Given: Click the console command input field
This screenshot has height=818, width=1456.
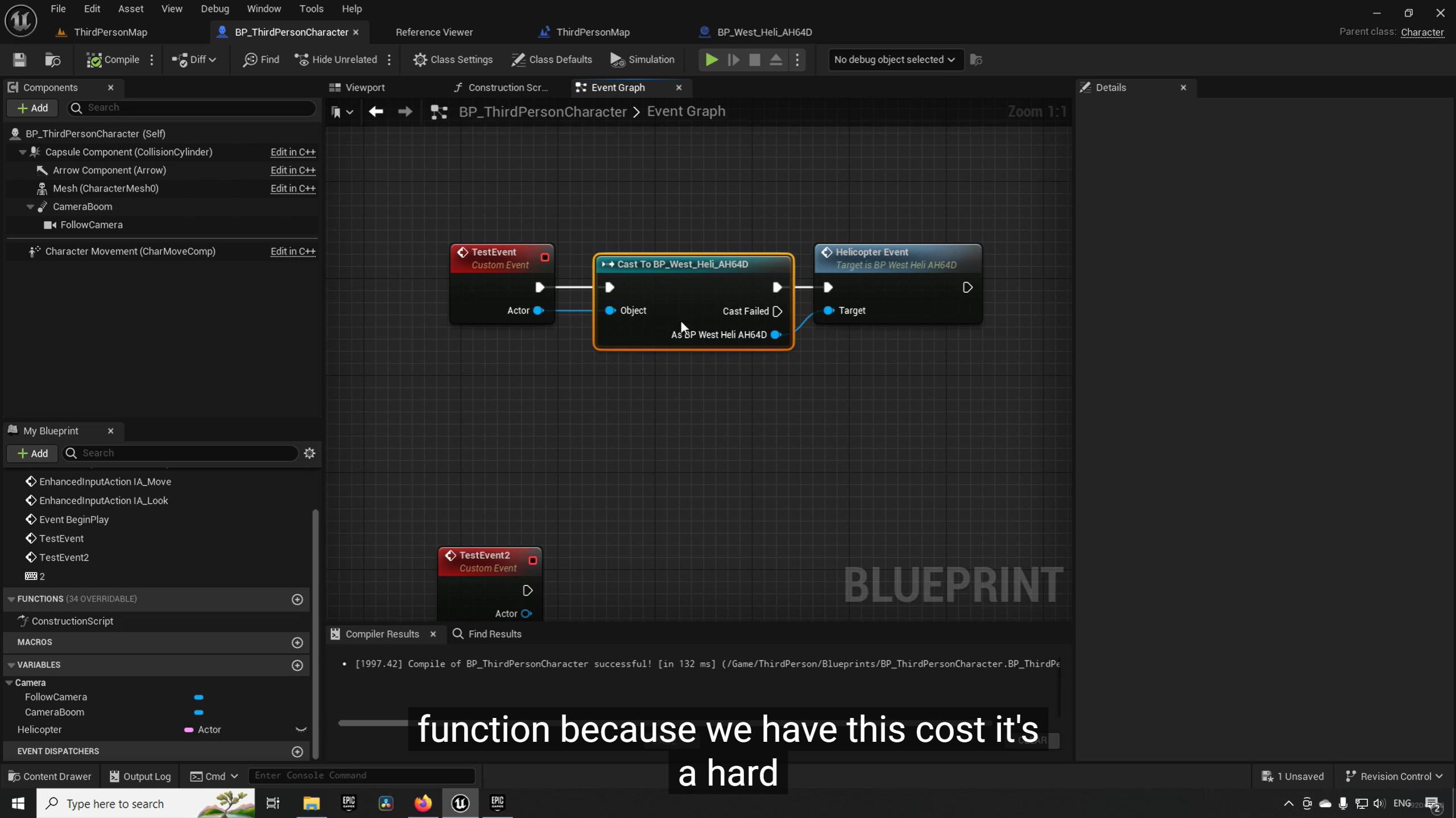Looking at the screenshot, I should tap(362, 775).
